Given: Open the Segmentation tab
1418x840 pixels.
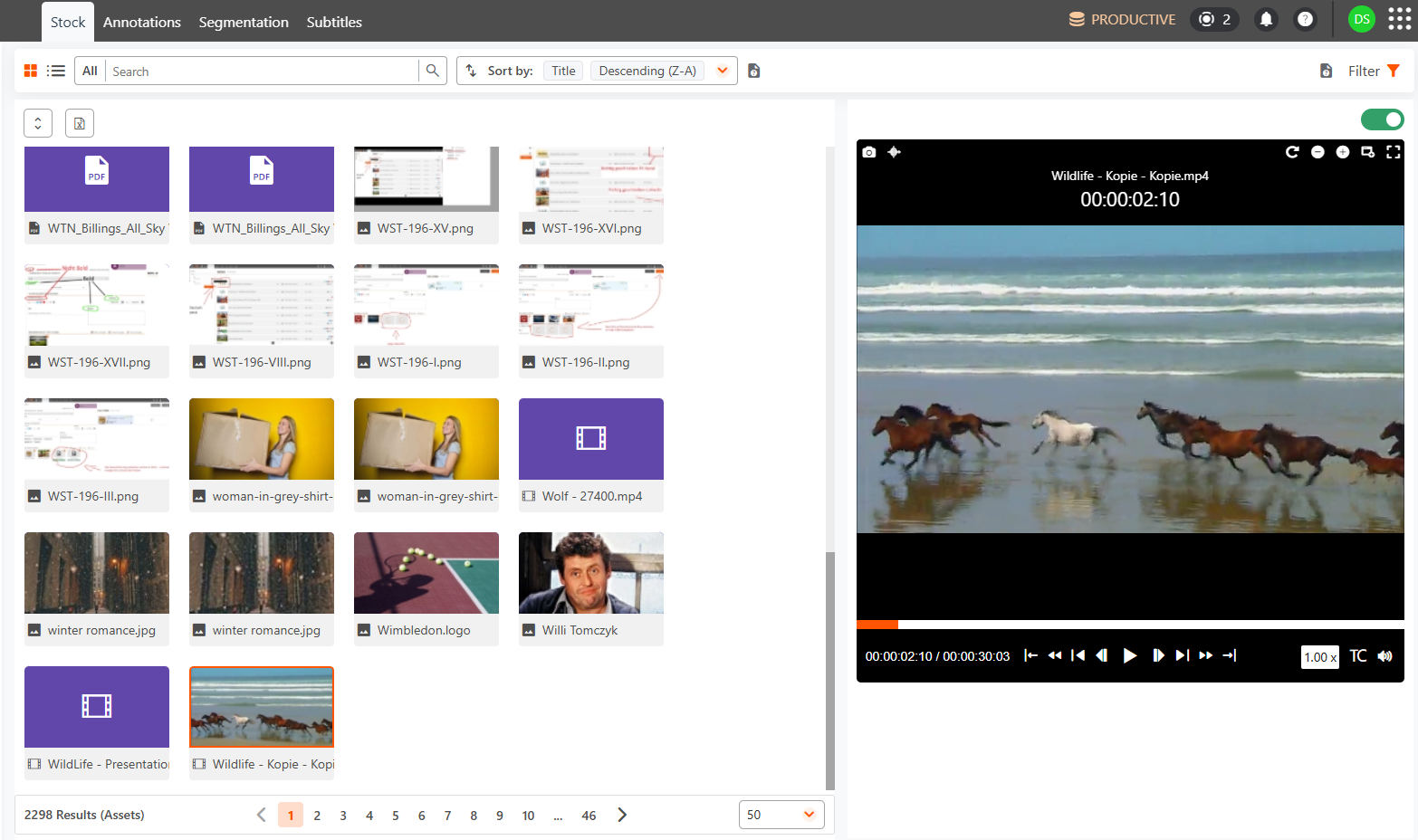Looking at the screenshot, I should click(244, 22).
